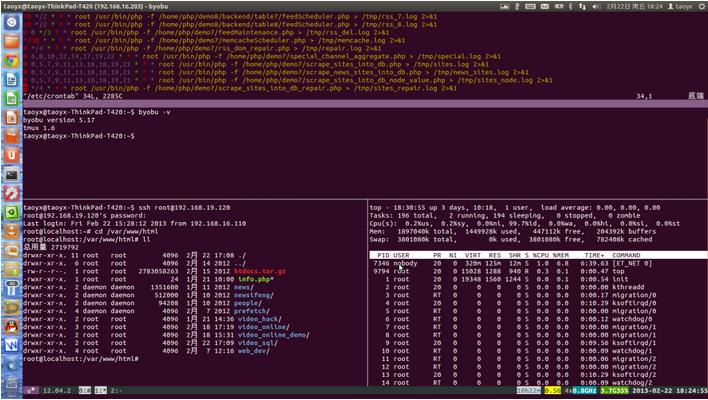Open Ubuntu One from the launcher
The width and height of the screenshot is (708, 400).
click(11, 155)
